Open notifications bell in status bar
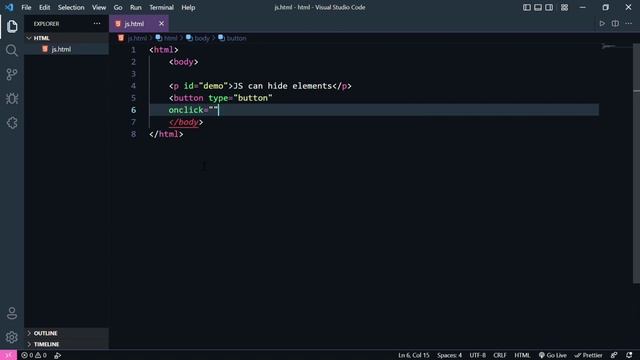The image size is (640, 360). 629,355
